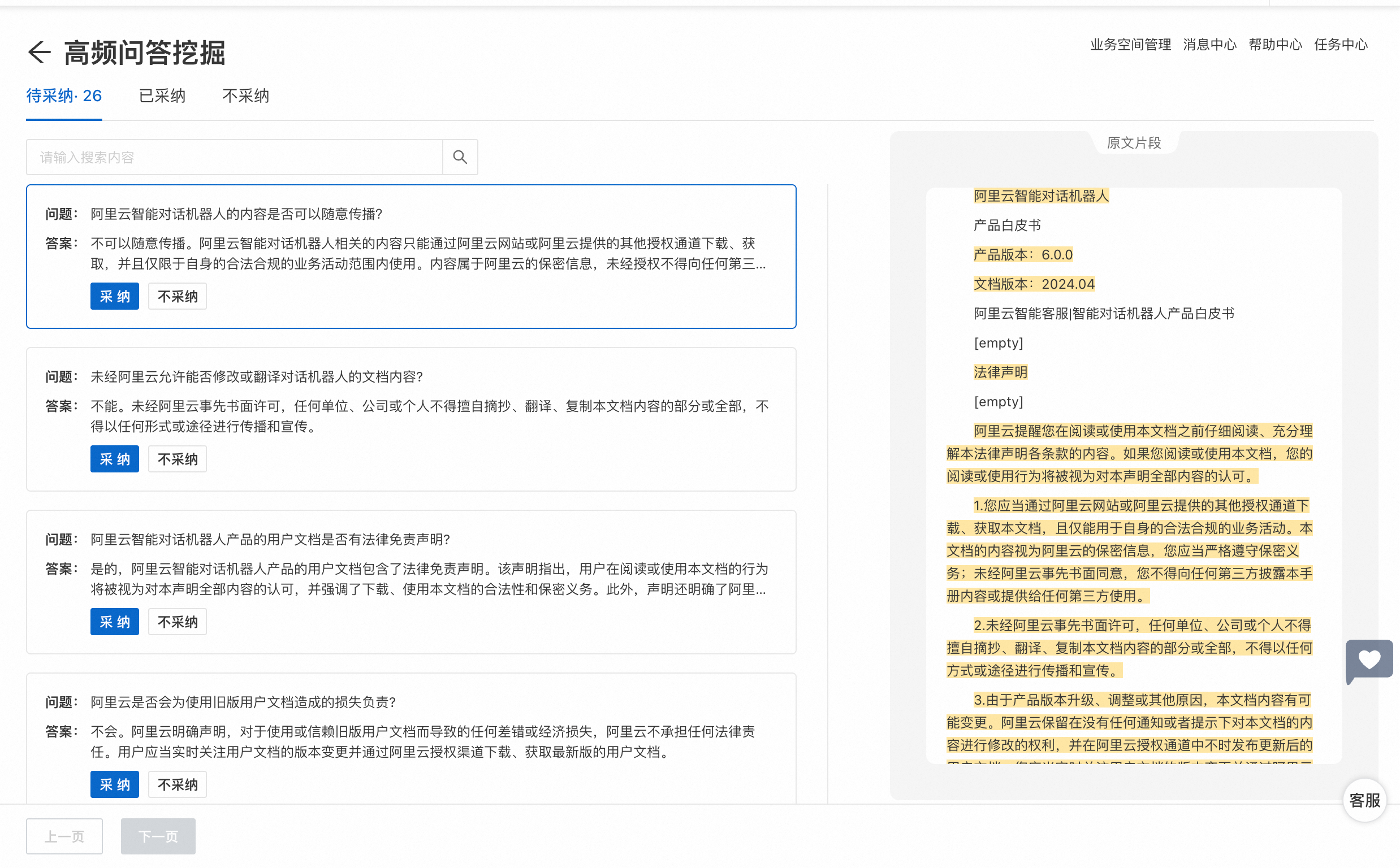The image size is (1400, 868).
Task: Switch to the 已采纳 tab
Action: [162, 96]
